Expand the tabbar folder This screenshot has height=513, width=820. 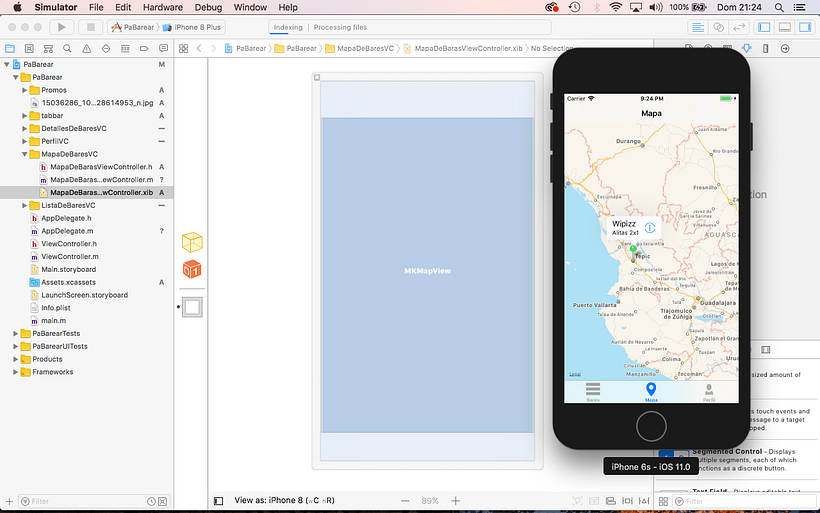click(x=25, y=116)
